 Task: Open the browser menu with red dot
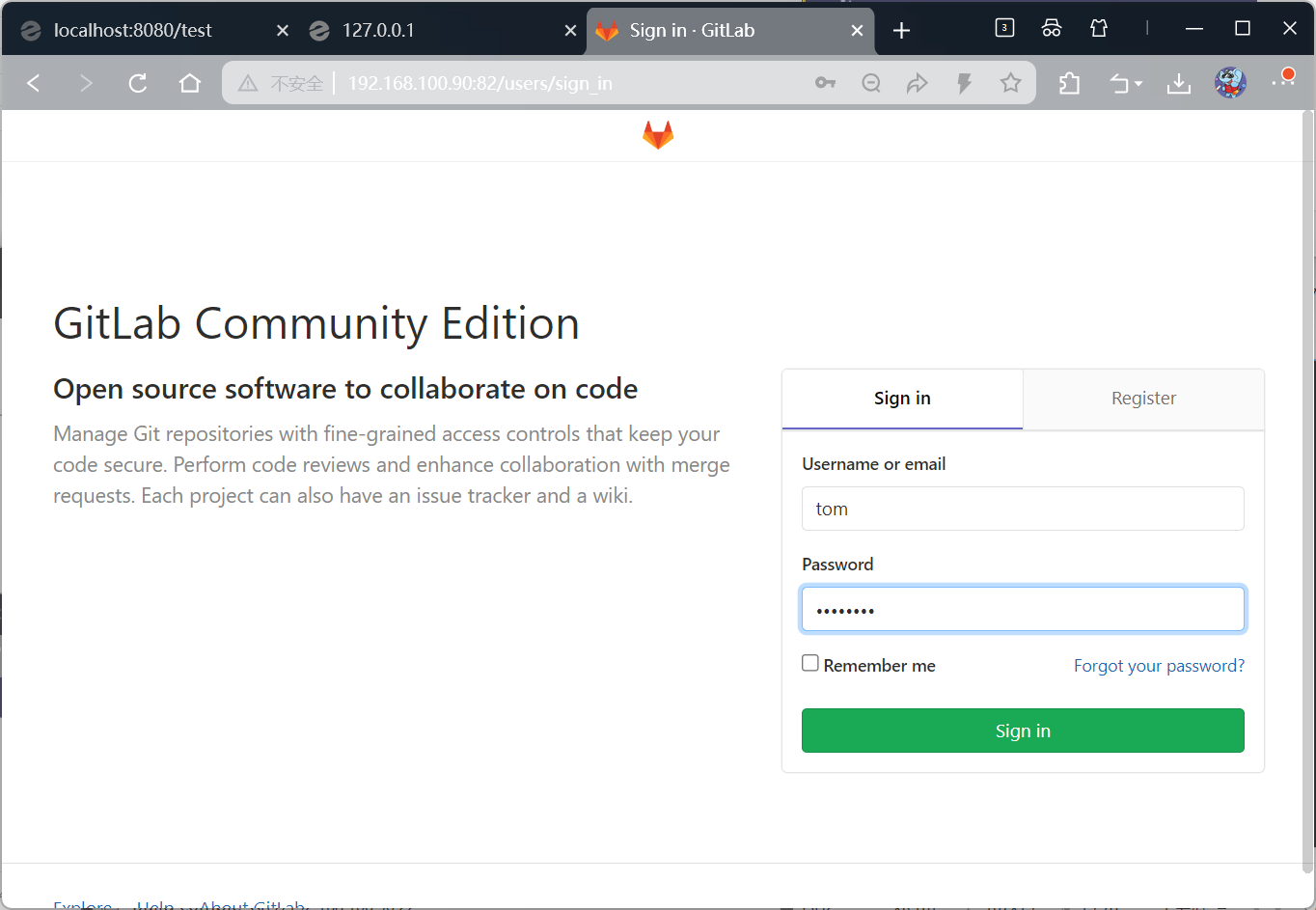(x=1283, y=80)
